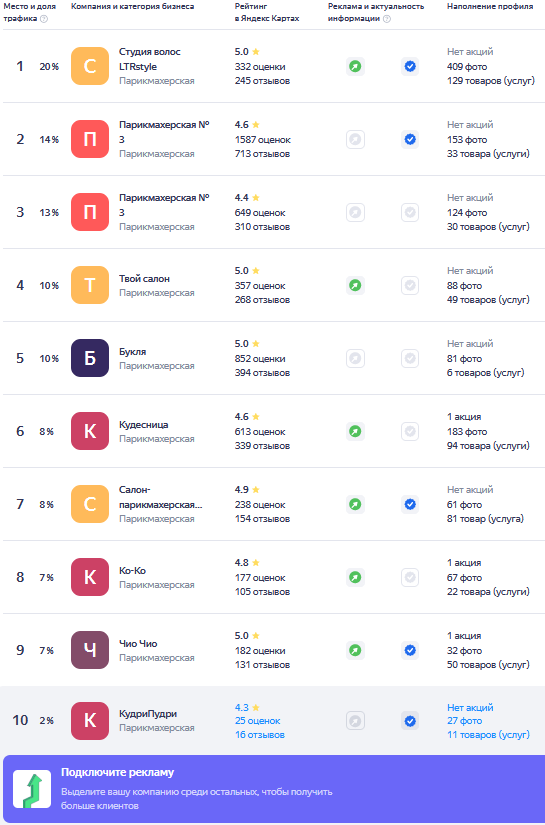This screenshot has width=545, height=825.
Task: Click the grey ad icon in Букля row
Action: click(356, 359)
